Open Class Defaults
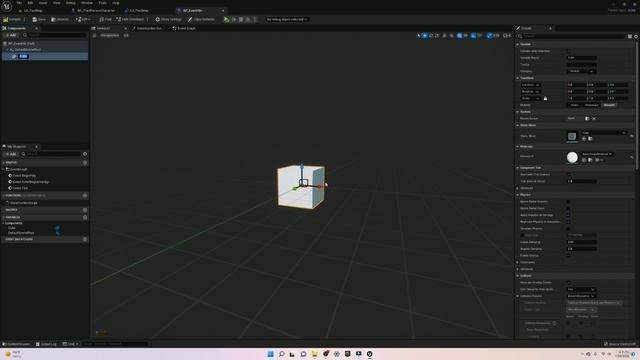The image size is (640, 360). point(201,19)
